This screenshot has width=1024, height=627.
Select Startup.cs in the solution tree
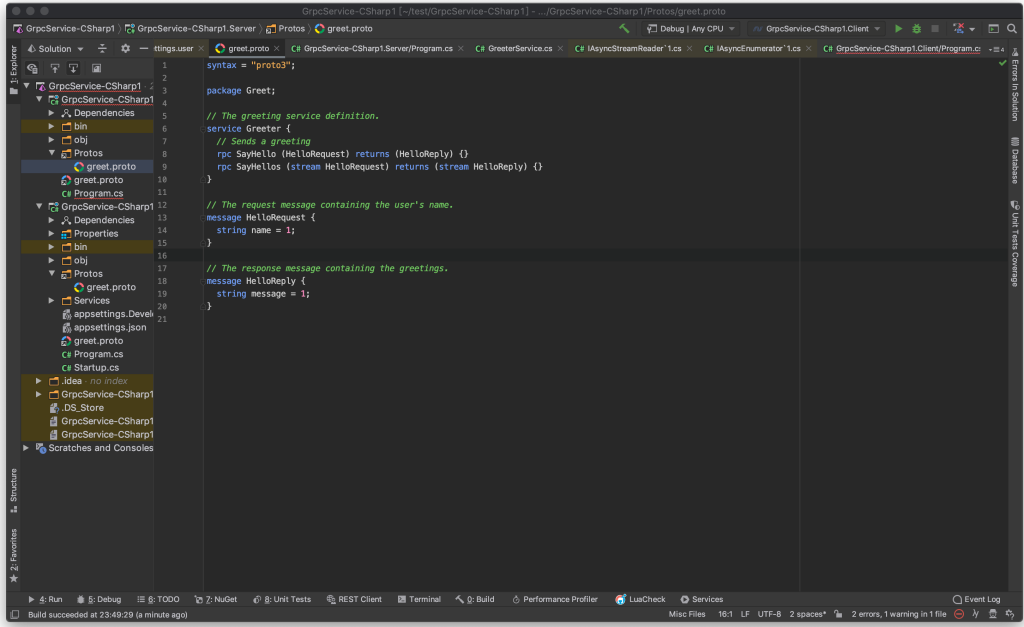(96, 368)
